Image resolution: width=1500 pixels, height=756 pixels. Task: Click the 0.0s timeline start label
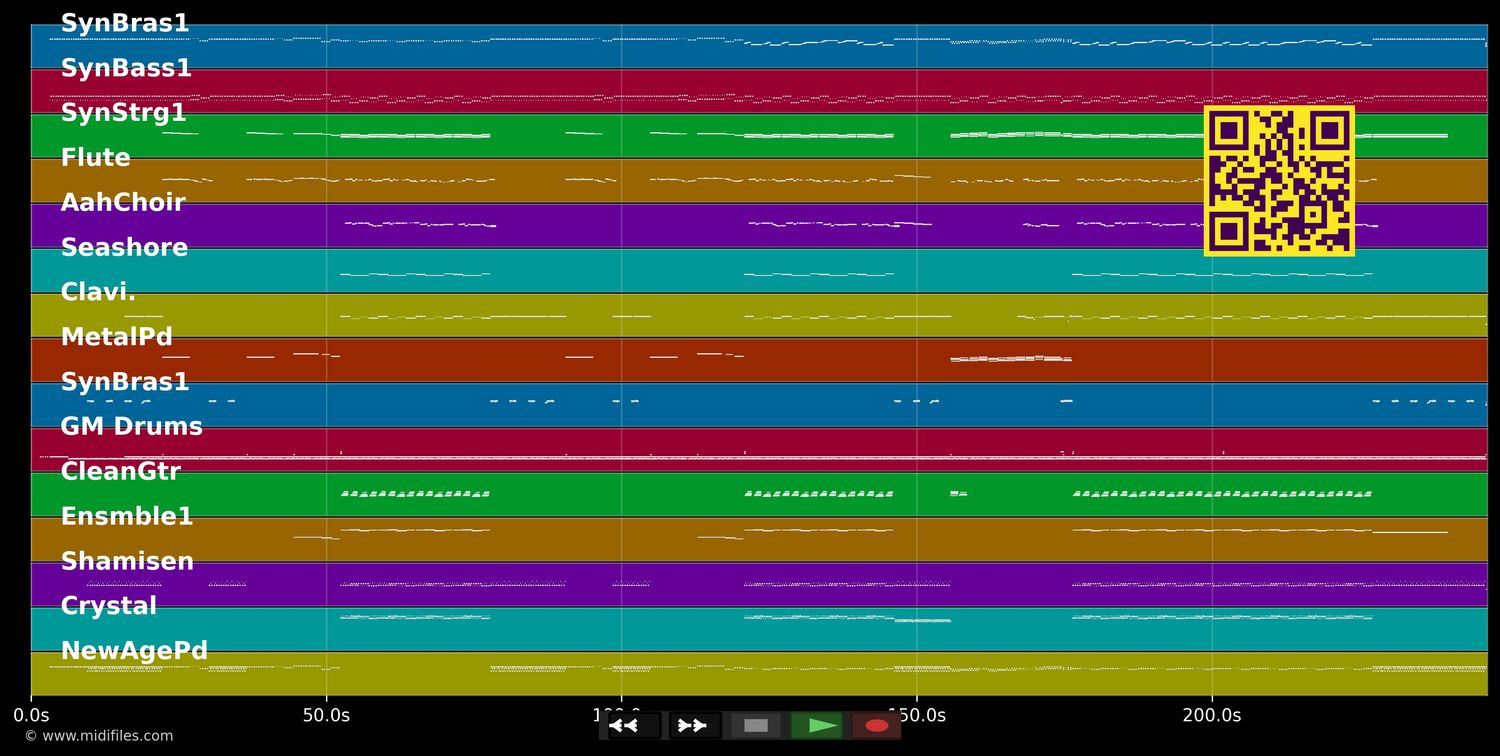pos(31,716)
